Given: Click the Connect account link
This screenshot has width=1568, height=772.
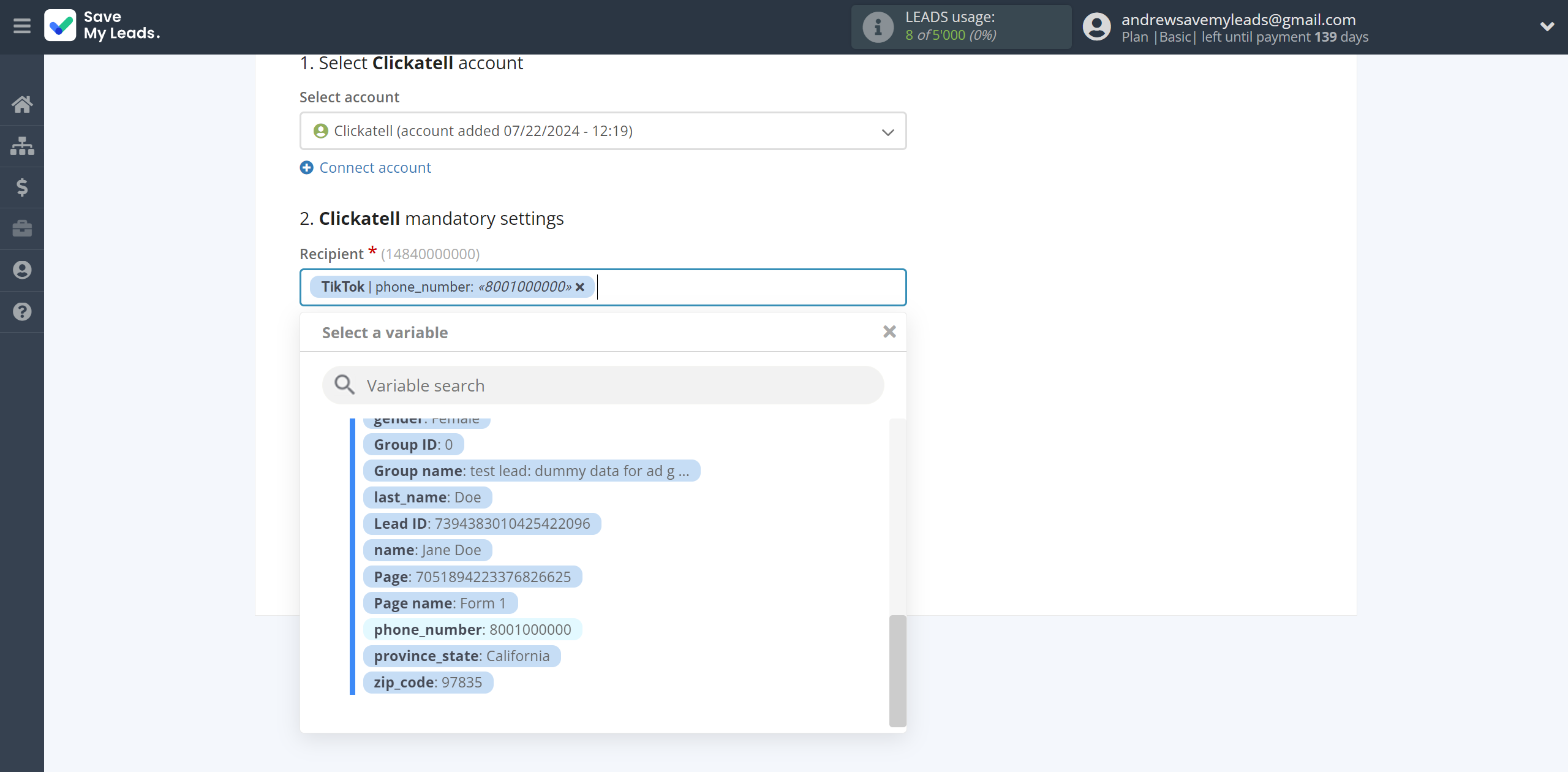Looking at the screenshot, I should [x=375, y=167].
